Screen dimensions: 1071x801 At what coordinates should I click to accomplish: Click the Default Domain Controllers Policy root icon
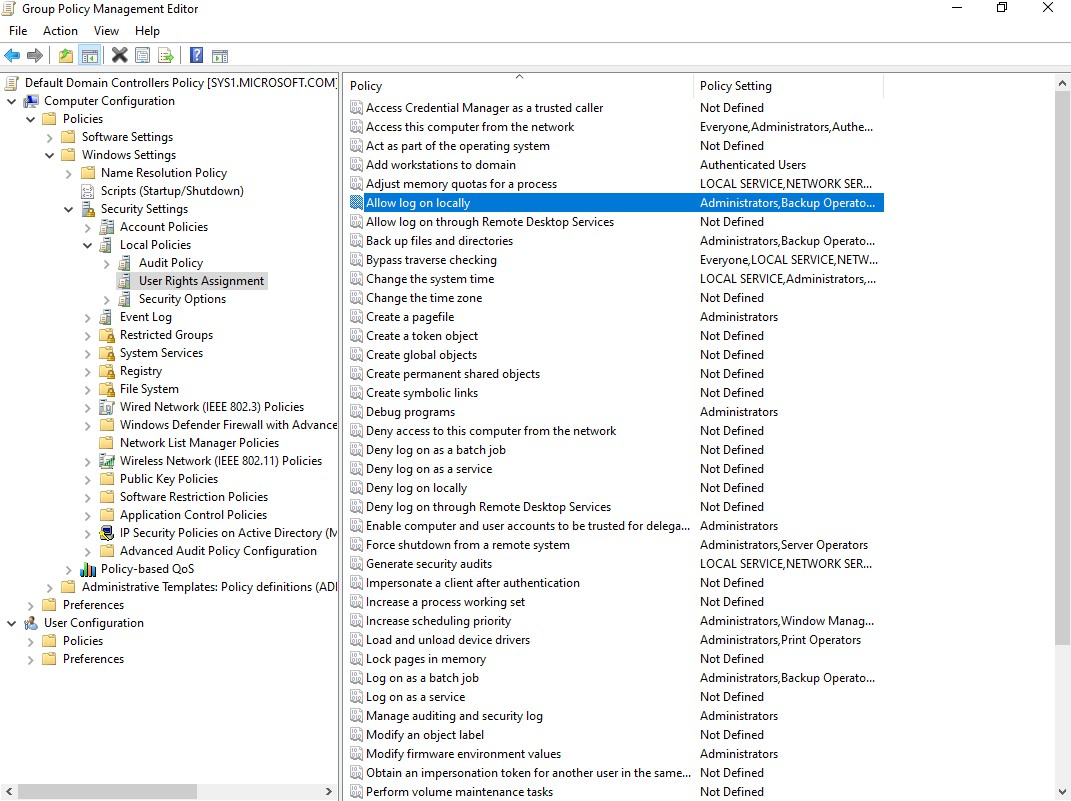tap(11, 83)
